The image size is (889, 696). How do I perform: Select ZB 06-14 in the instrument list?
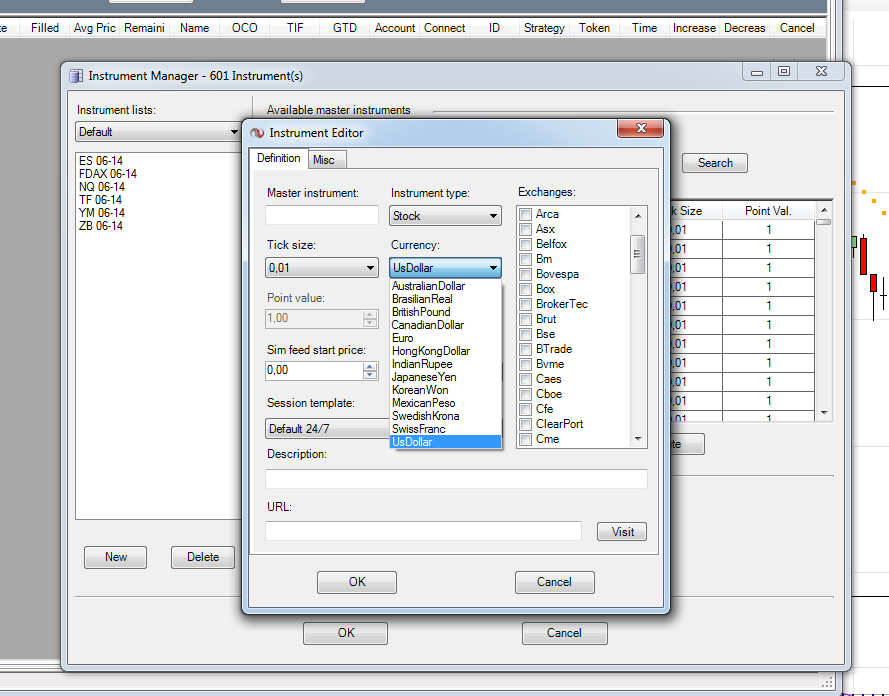[x=101, y=226]
